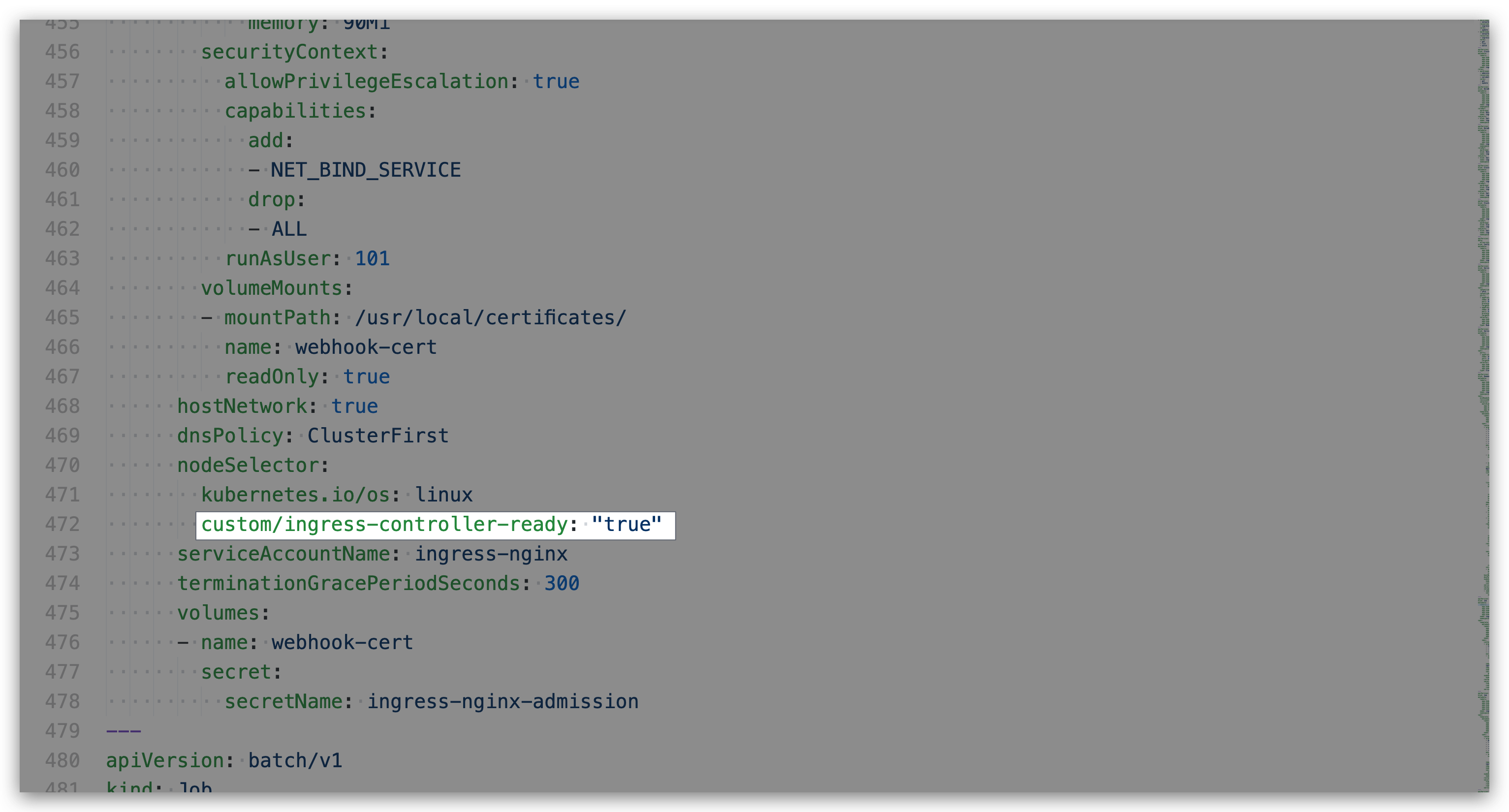Image resolution: width=1509 pixels, height=812 pixels.
Task: Click line number 472 in gutter
Action: pyautogui.click(x=62, y=524)
